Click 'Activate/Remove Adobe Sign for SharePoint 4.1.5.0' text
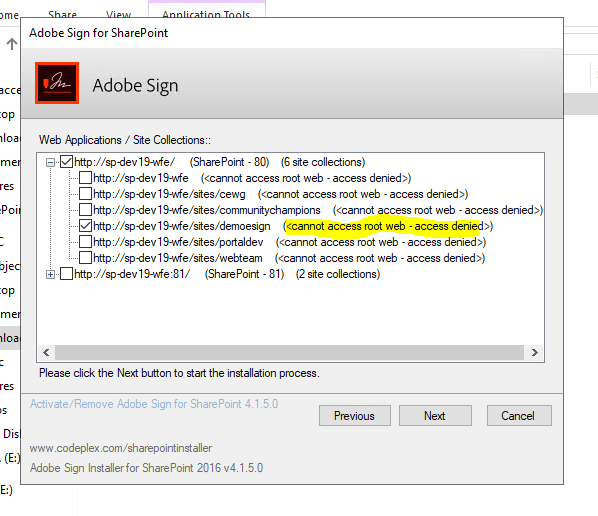The height and width of the screenshot is (516, 598). tap(154, 404)
